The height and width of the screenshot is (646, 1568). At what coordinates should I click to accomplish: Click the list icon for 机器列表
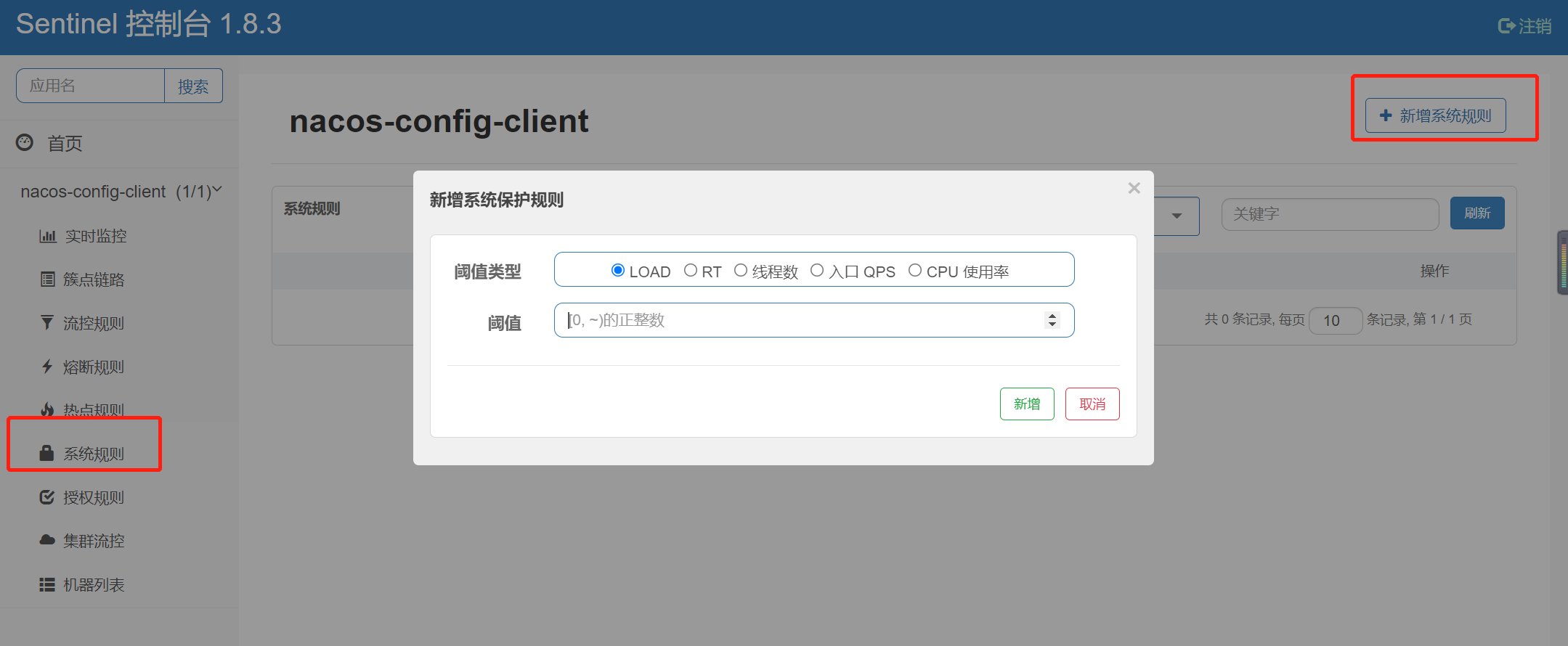[x=47, y=584]
